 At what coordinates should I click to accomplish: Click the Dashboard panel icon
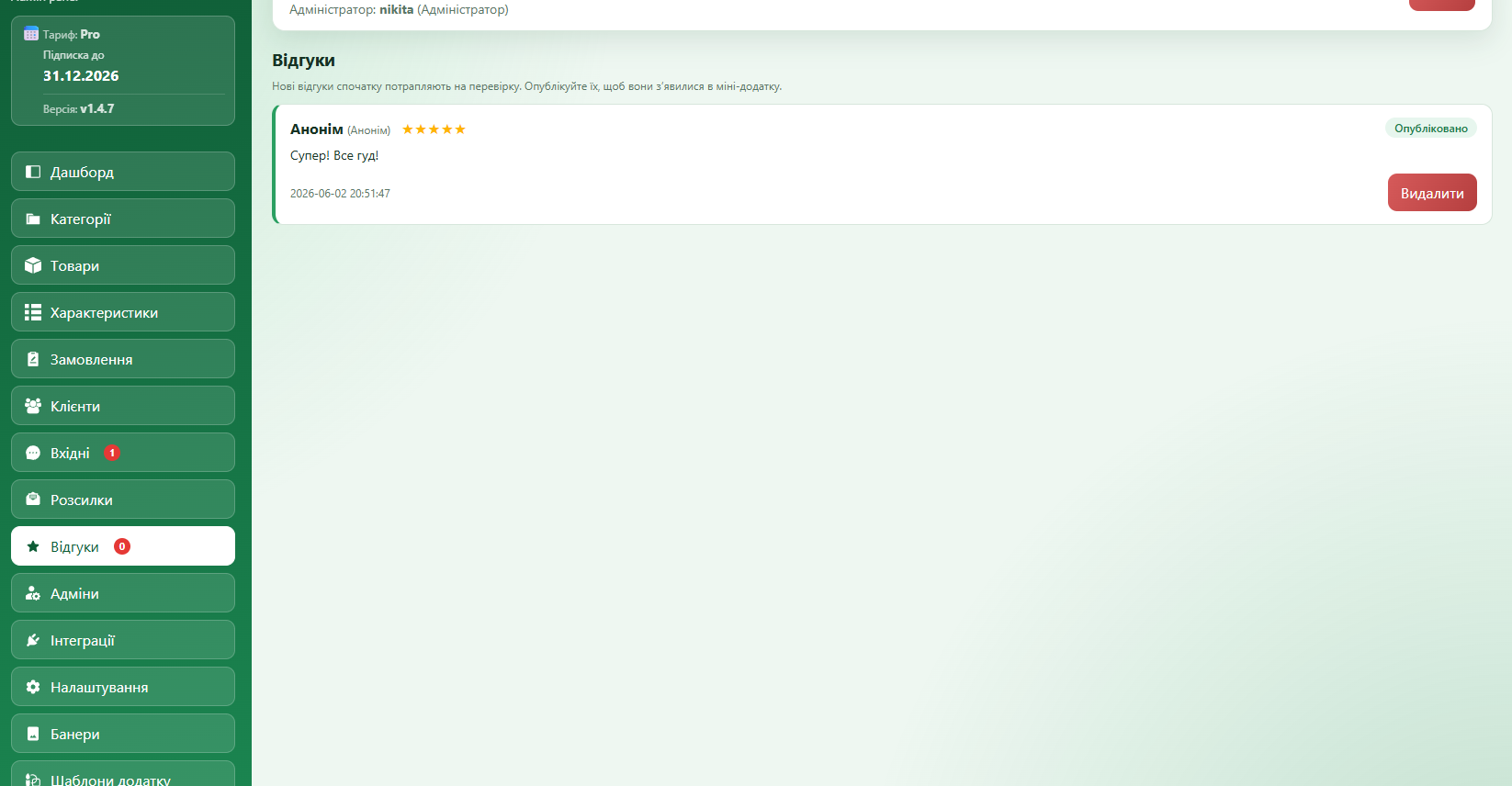33,172
